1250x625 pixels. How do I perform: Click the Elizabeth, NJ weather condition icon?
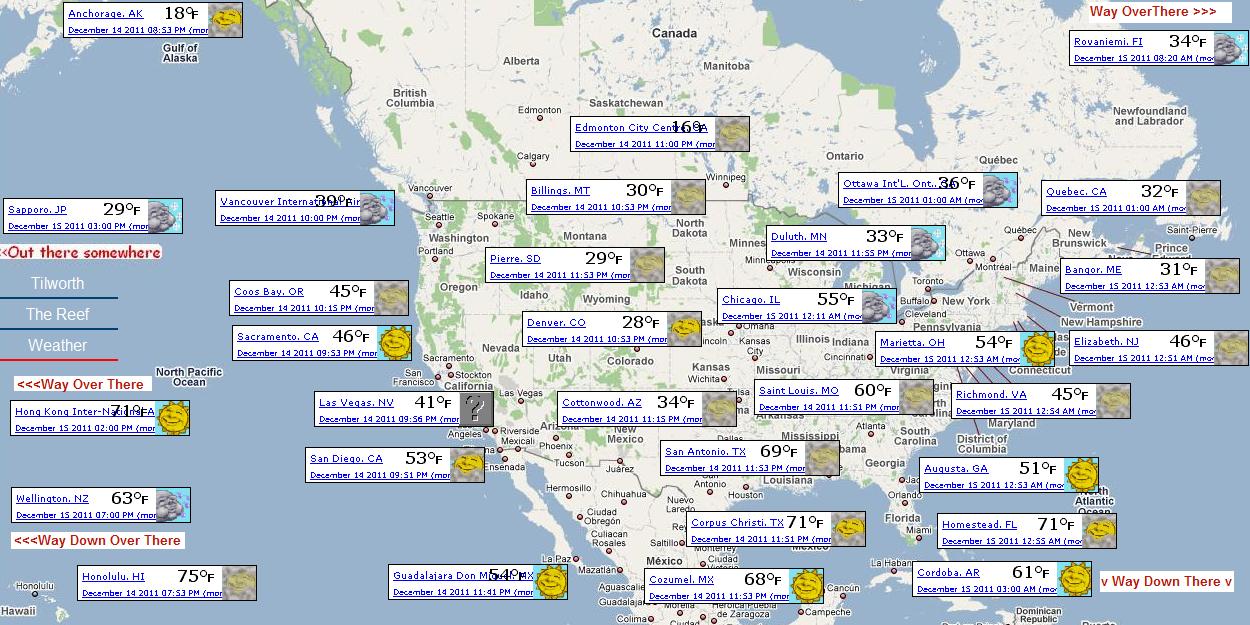coord(1231,348)
